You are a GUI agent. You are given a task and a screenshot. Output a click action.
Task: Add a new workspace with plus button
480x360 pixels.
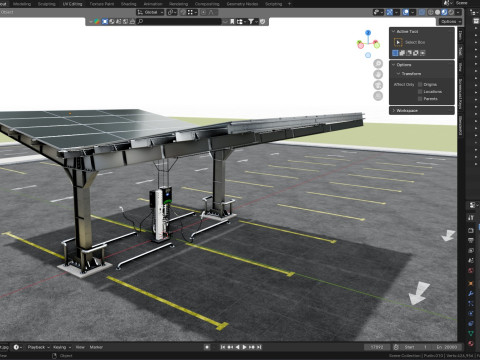pyautogui.click(x=289, y=4)
